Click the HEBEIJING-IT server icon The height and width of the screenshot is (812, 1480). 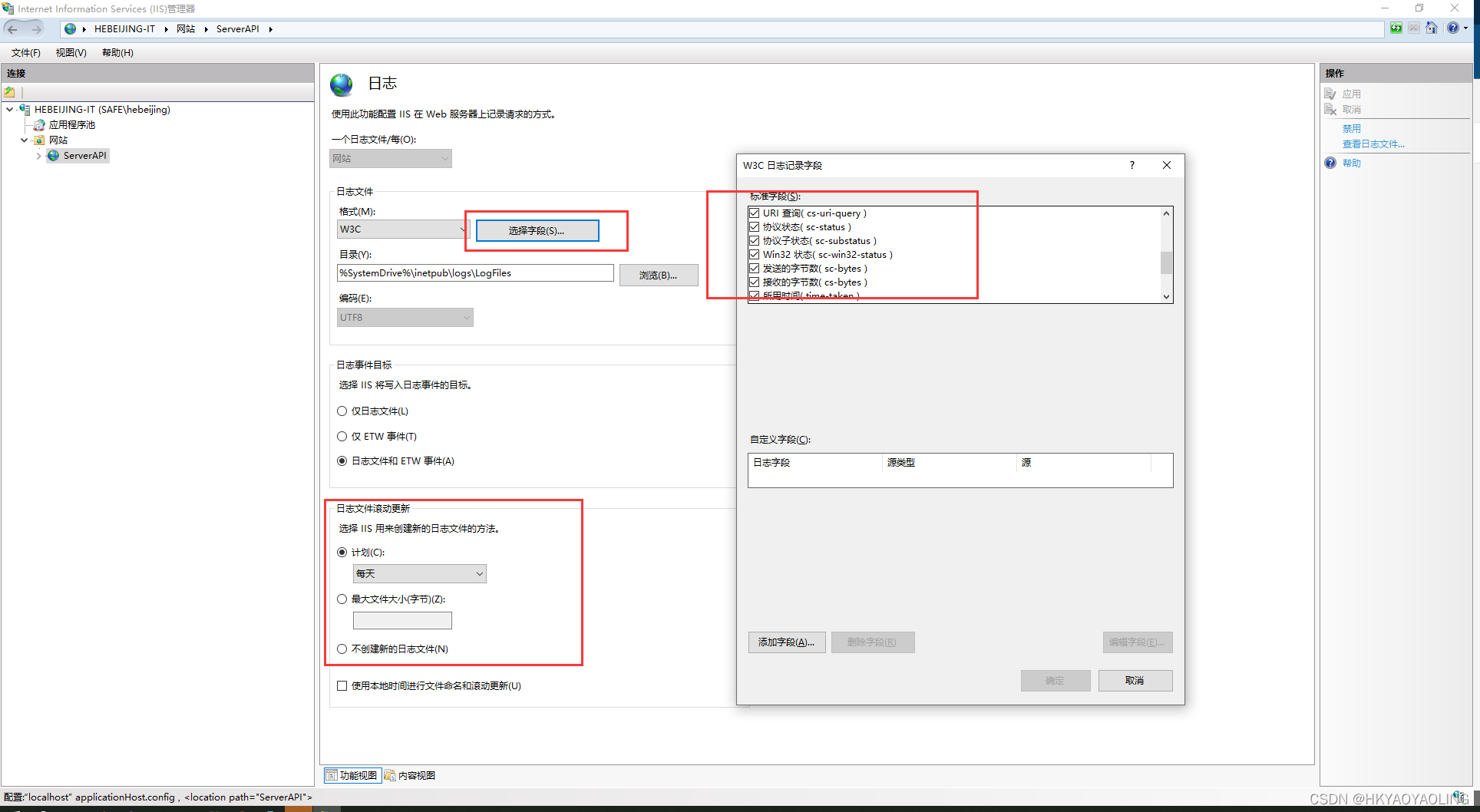(25, 110)
